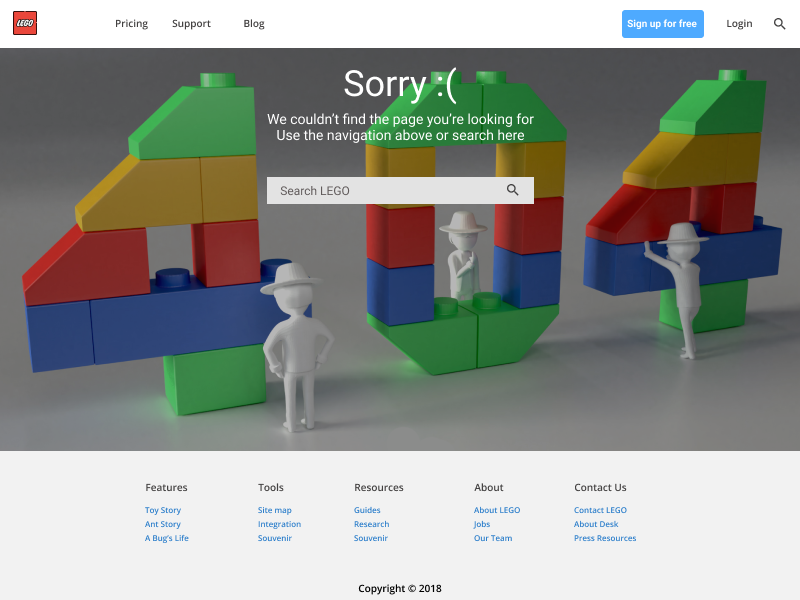
Task: Click the Resources footer heading
Action: coord(379,487)
